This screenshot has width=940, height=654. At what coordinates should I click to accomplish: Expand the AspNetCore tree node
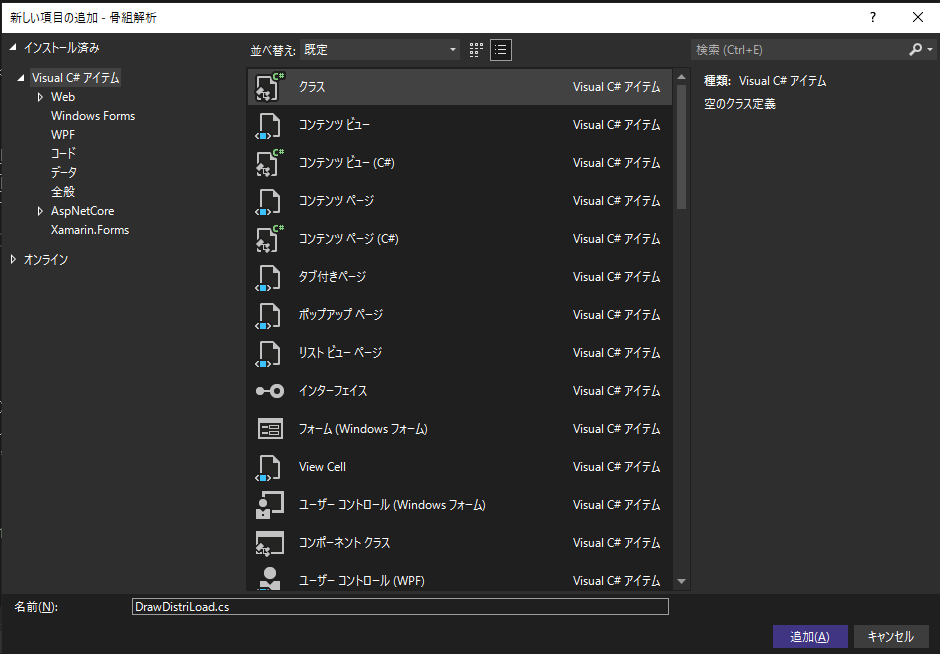coord(40,211)
